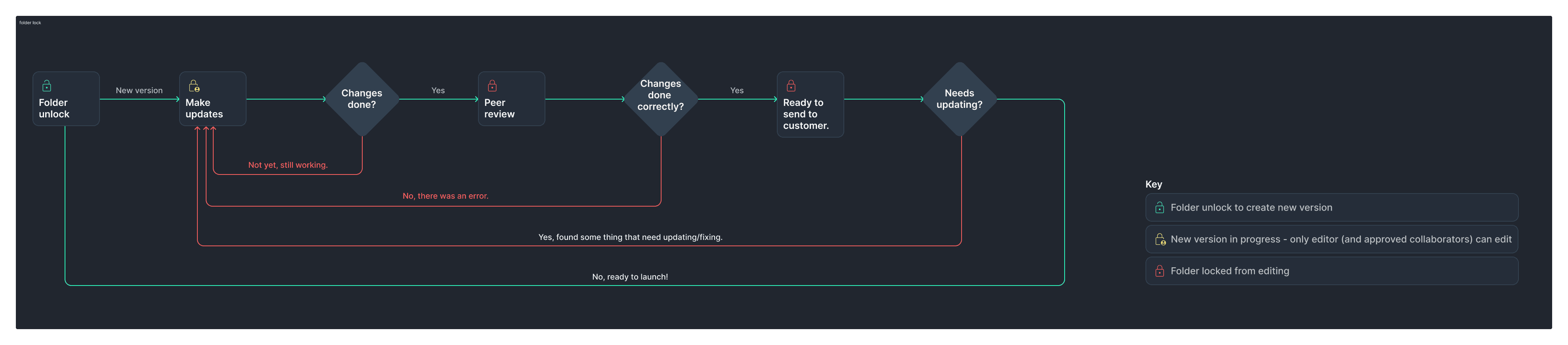The width and height of the screenshot is (1568, 345).
Task: Select 'New version in progress' legend row
Action: pos(1332,239)
